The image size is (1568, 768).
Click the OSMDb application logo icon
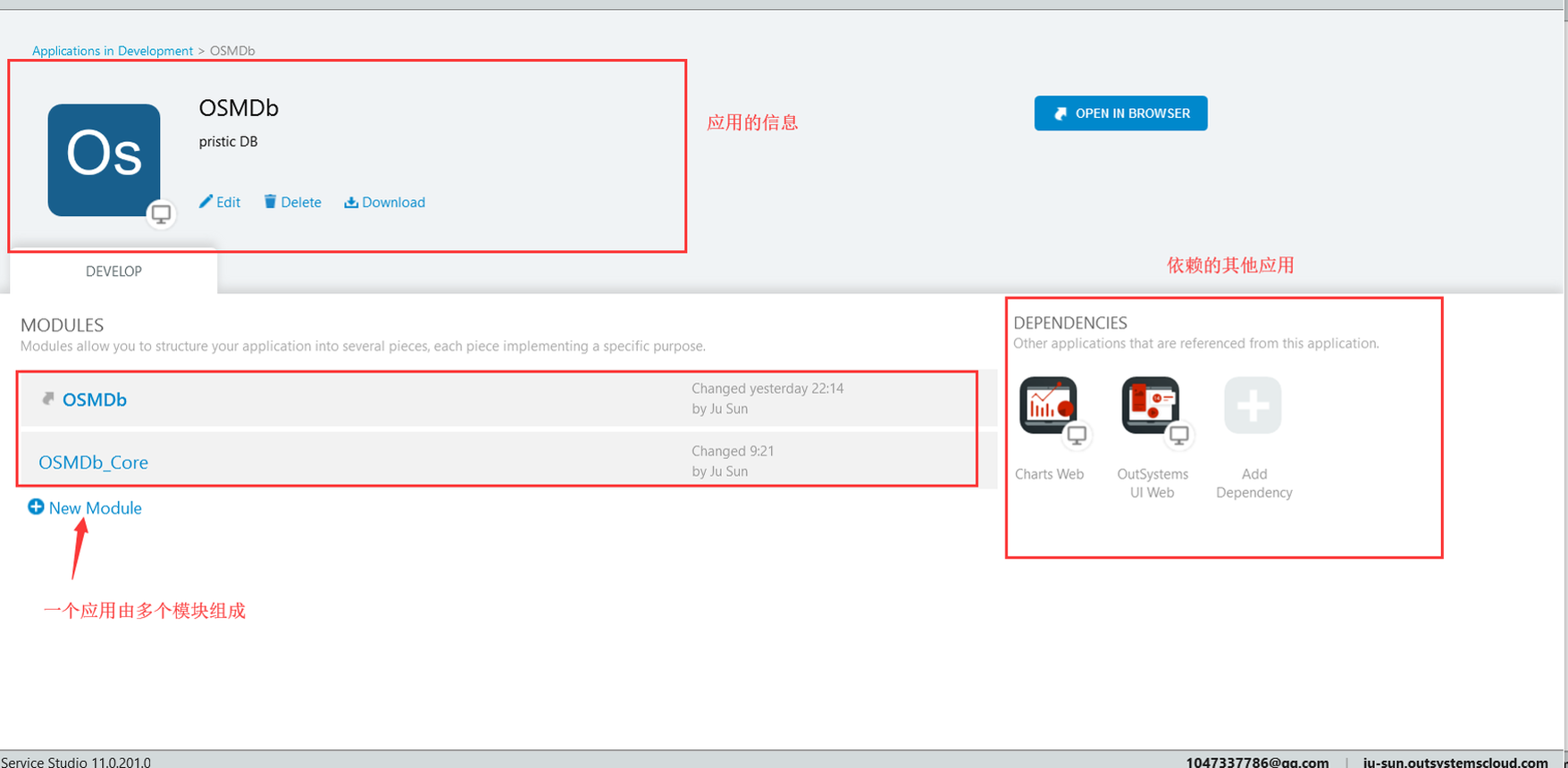pyautogui.click(x=104, y=160)
